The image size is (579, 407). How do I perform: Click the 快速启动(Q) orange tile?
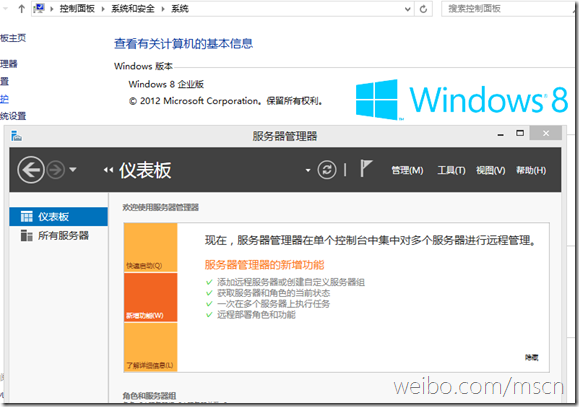point(151,247)
